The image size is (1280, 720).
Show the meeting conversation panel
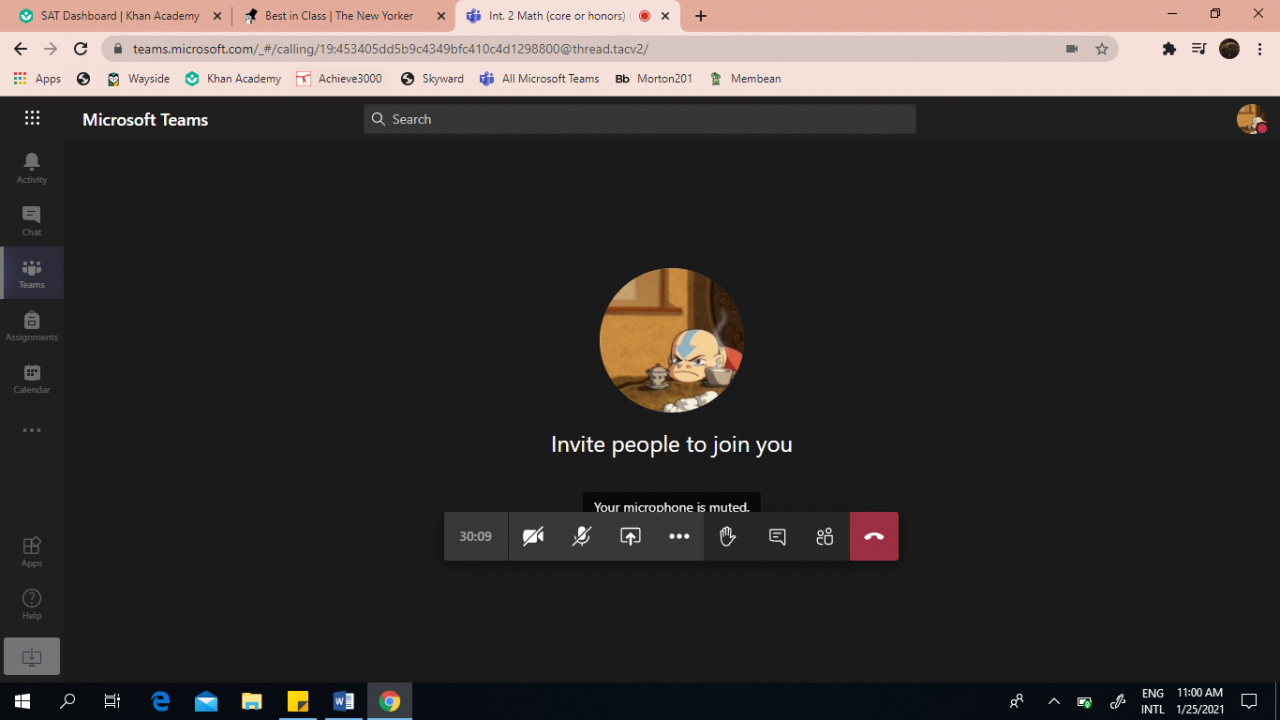777,536
